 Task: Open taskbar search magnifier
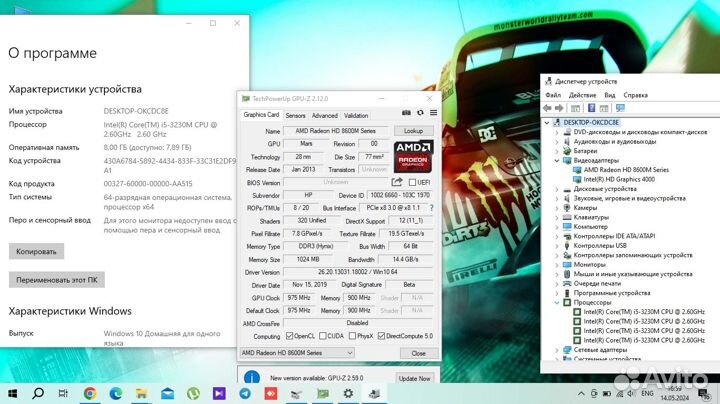point(38,393)
